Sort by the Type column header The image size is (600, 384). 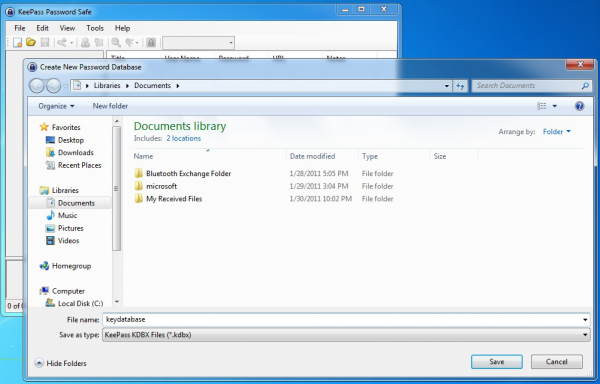(x=394, y=156)
